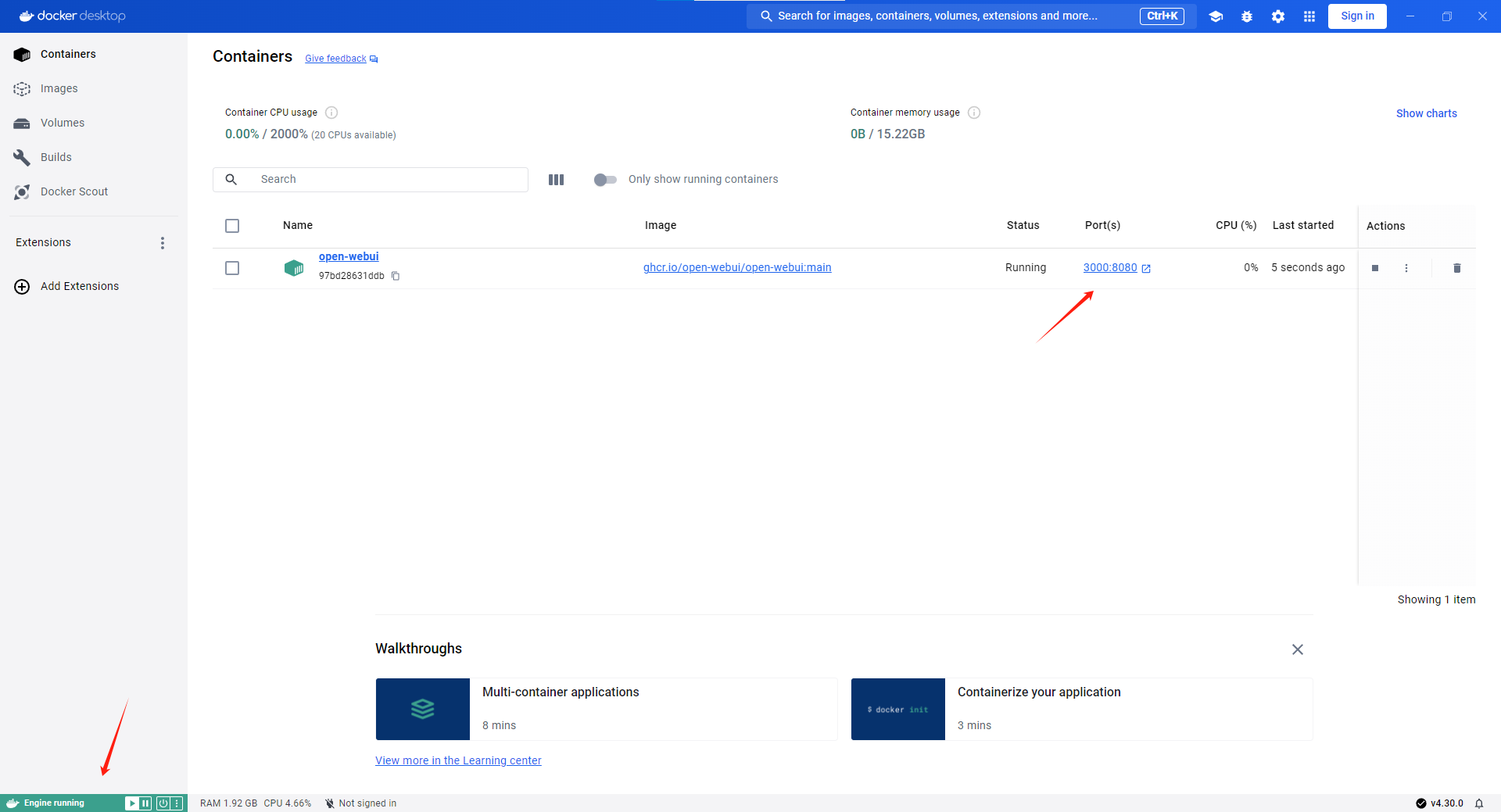Open the Containers section in sidebar

click(94, 54)
